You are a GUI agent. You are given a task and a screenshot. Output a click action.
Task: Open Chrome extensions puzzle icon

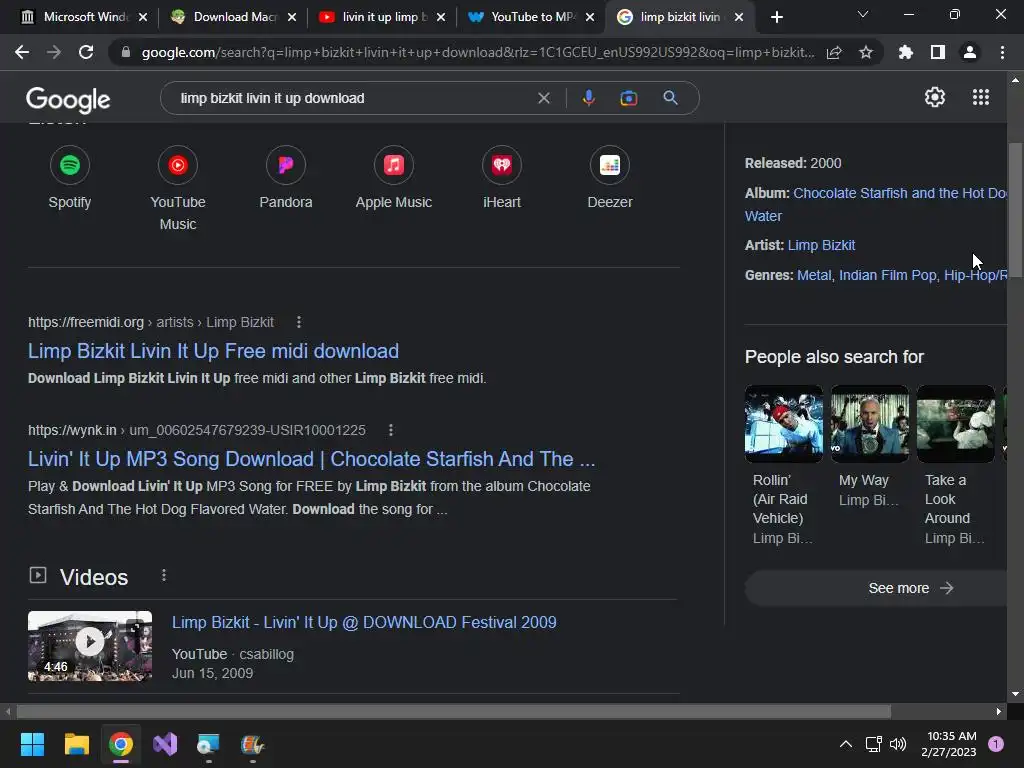pos(906,52)
